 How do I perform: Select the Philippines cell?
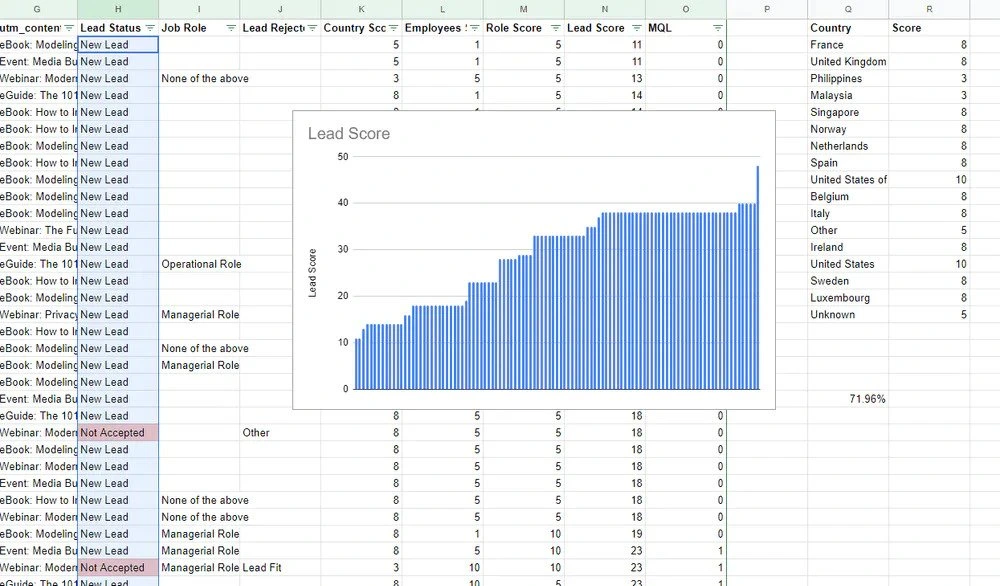coord(848,78)
